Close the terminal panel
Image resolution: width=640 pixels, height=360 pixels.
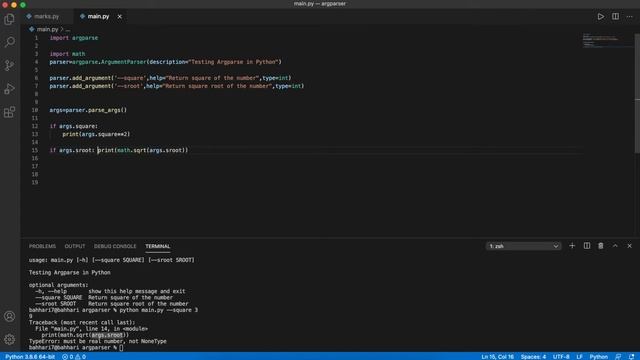(x=629, y=246)
